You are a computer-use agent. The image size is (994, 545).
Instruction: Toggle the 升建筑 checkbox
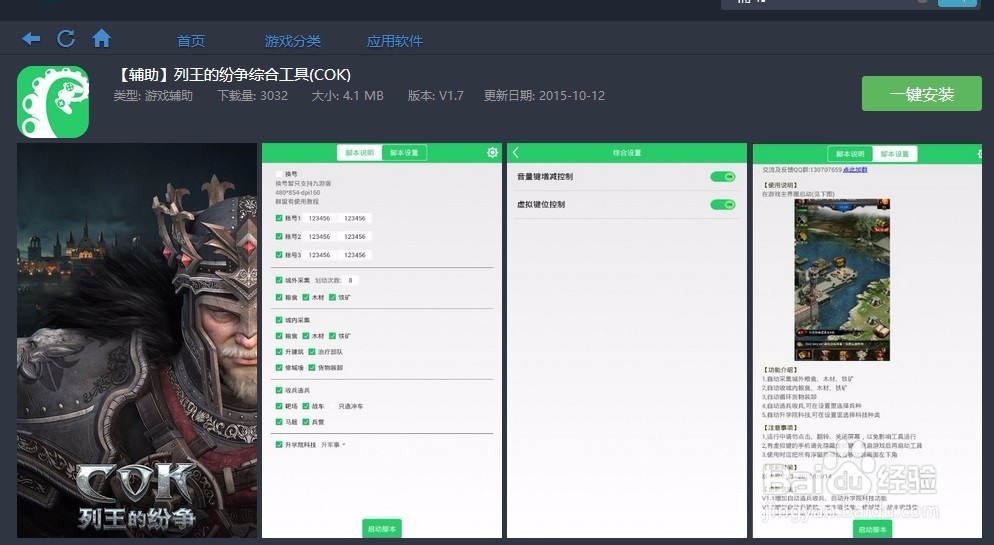(279, 352)
